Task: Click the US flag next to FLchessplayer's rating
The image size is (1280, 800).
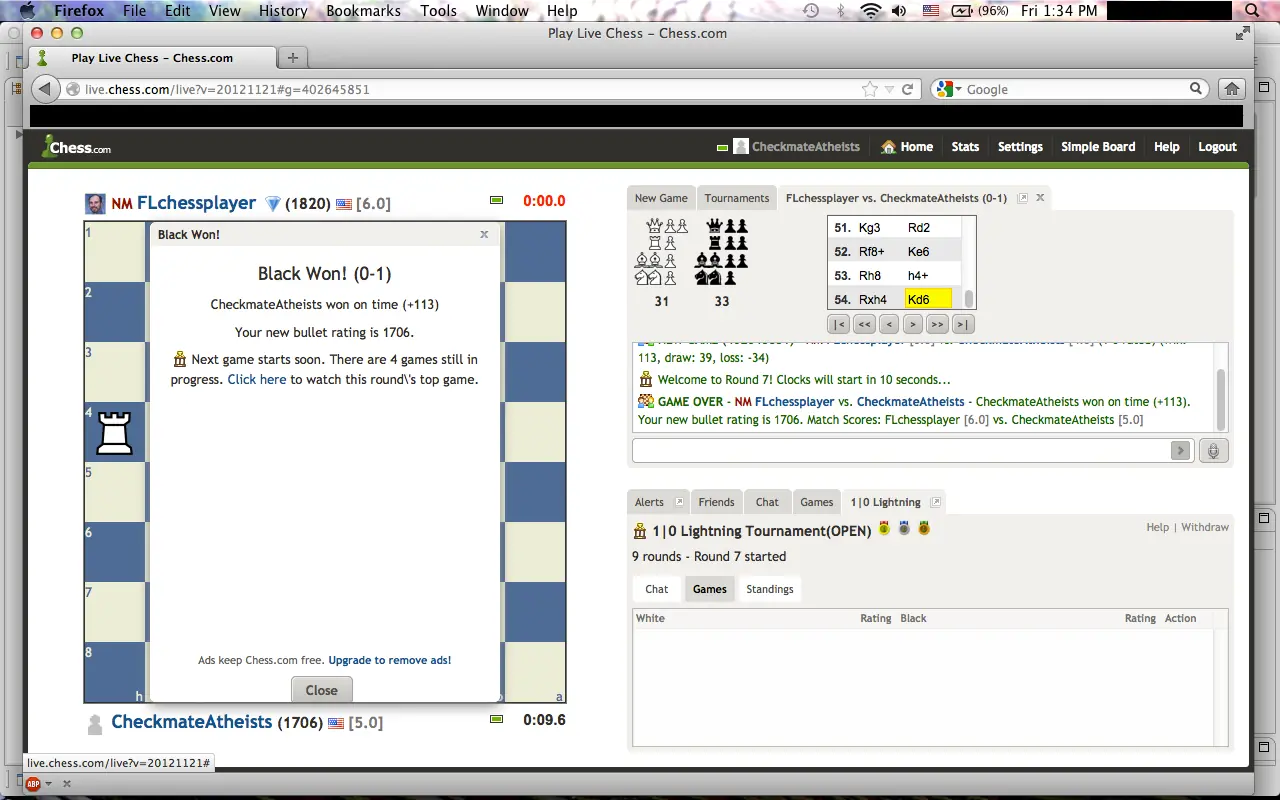Action: 344,204
